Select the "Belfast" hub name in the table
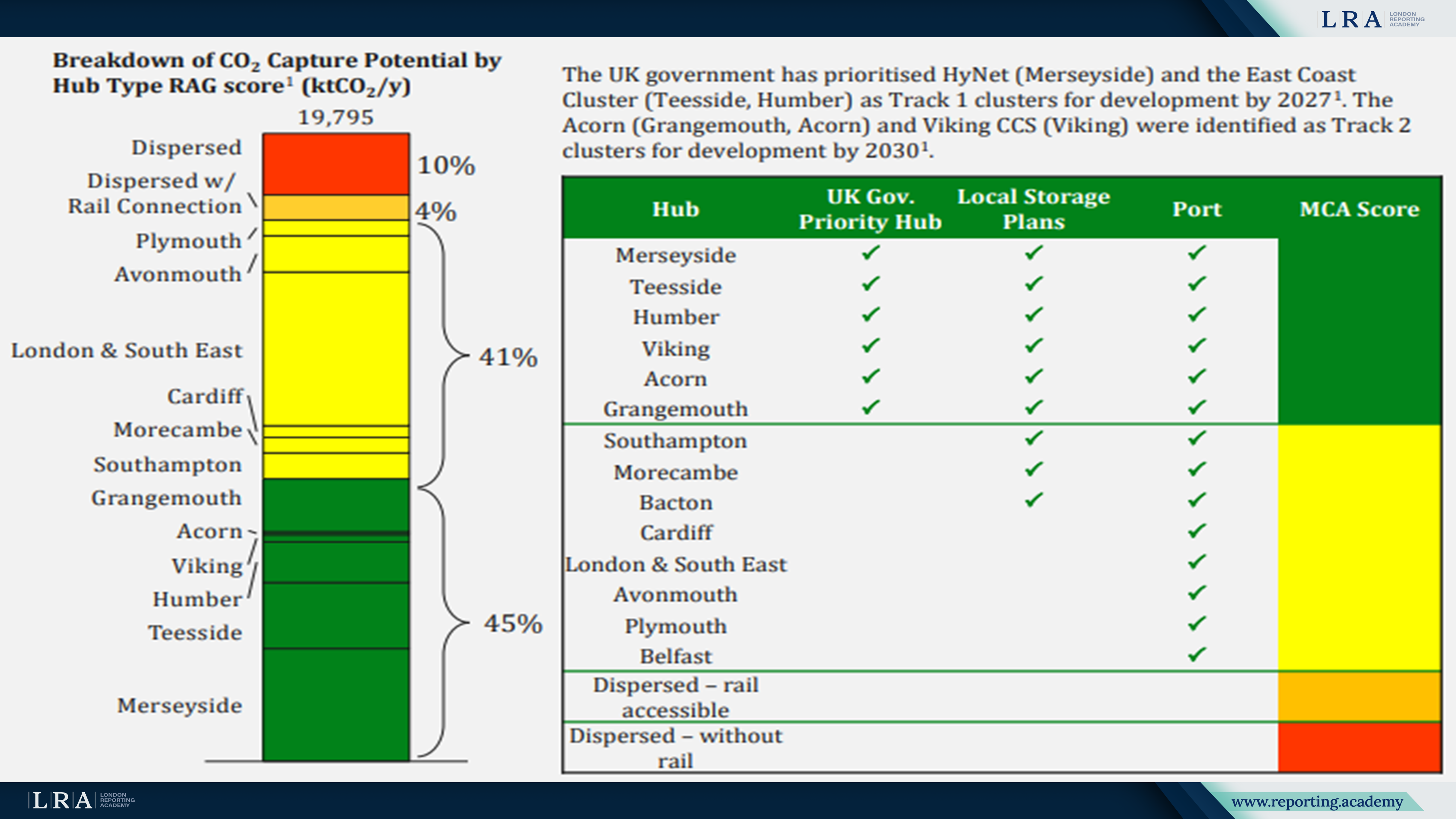The width and height of the screenshot is (1456, 819). (675, 657)
